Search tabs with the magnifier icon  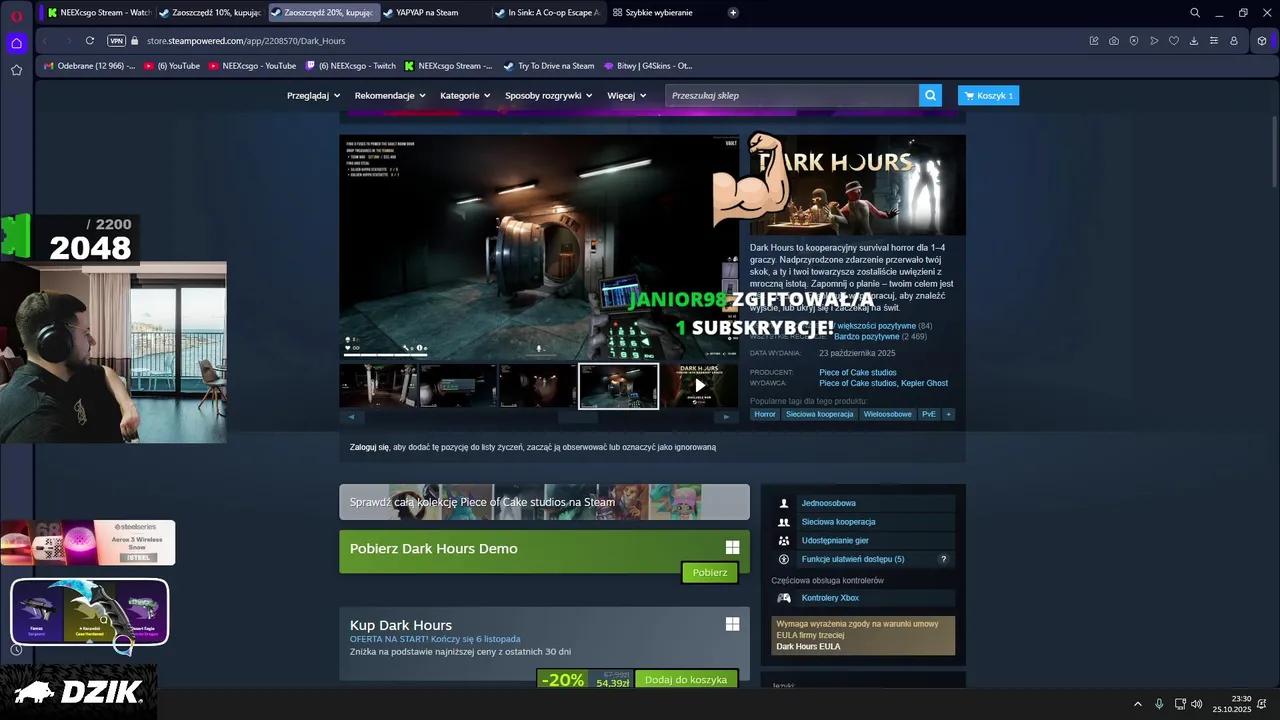(1195, 13)
